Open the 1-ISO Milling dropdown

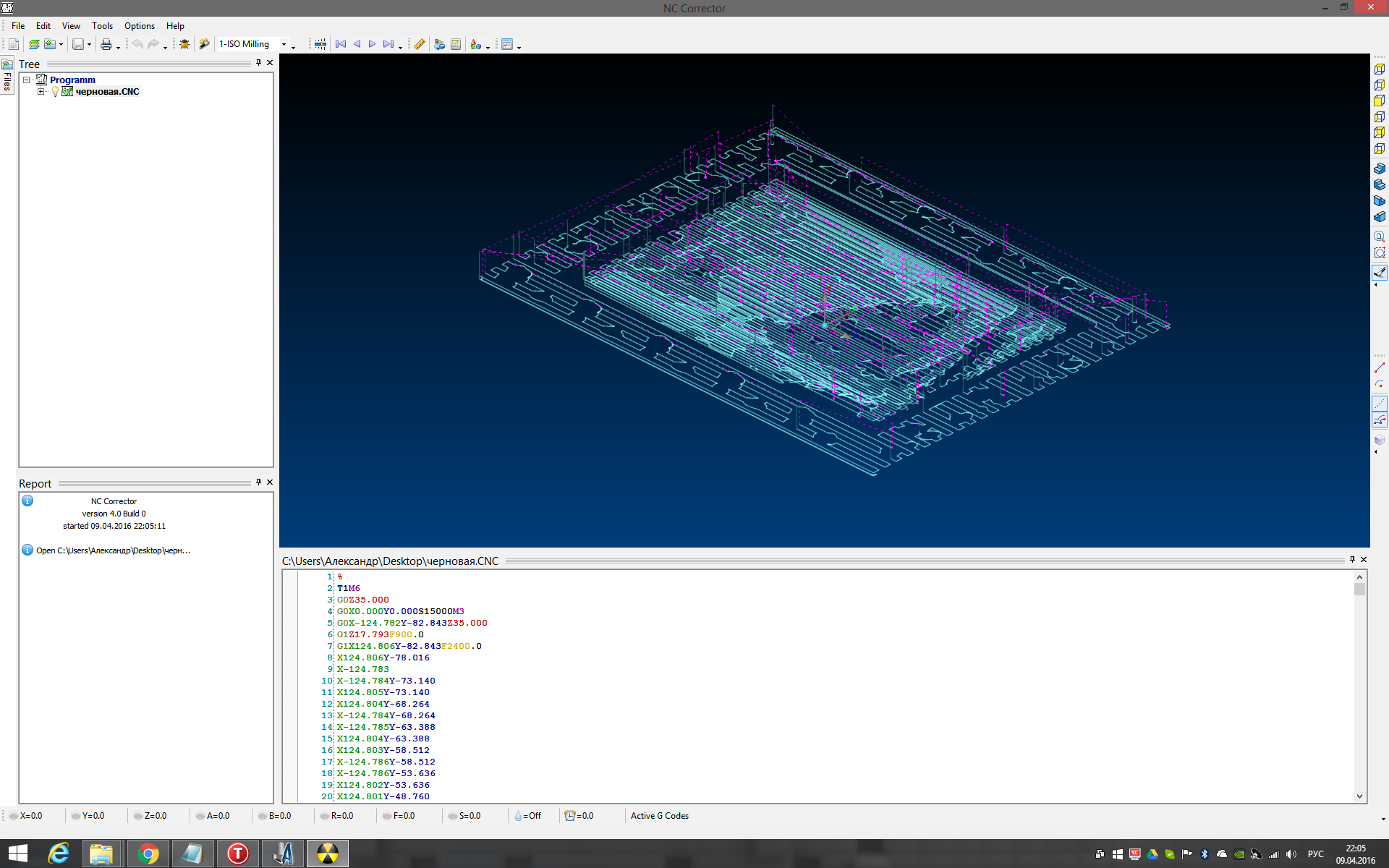click(284, 44)
